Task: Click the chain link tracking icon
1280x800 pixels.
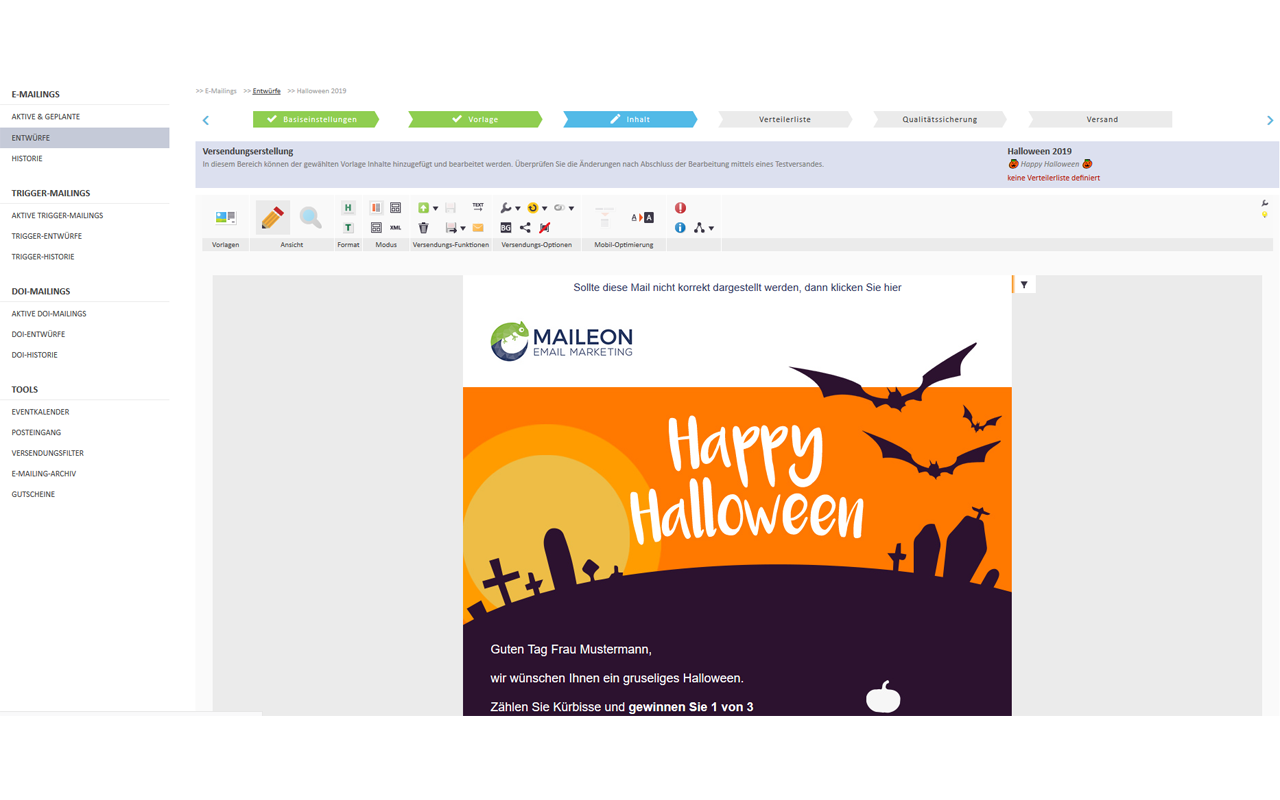Action: point(559,208)
